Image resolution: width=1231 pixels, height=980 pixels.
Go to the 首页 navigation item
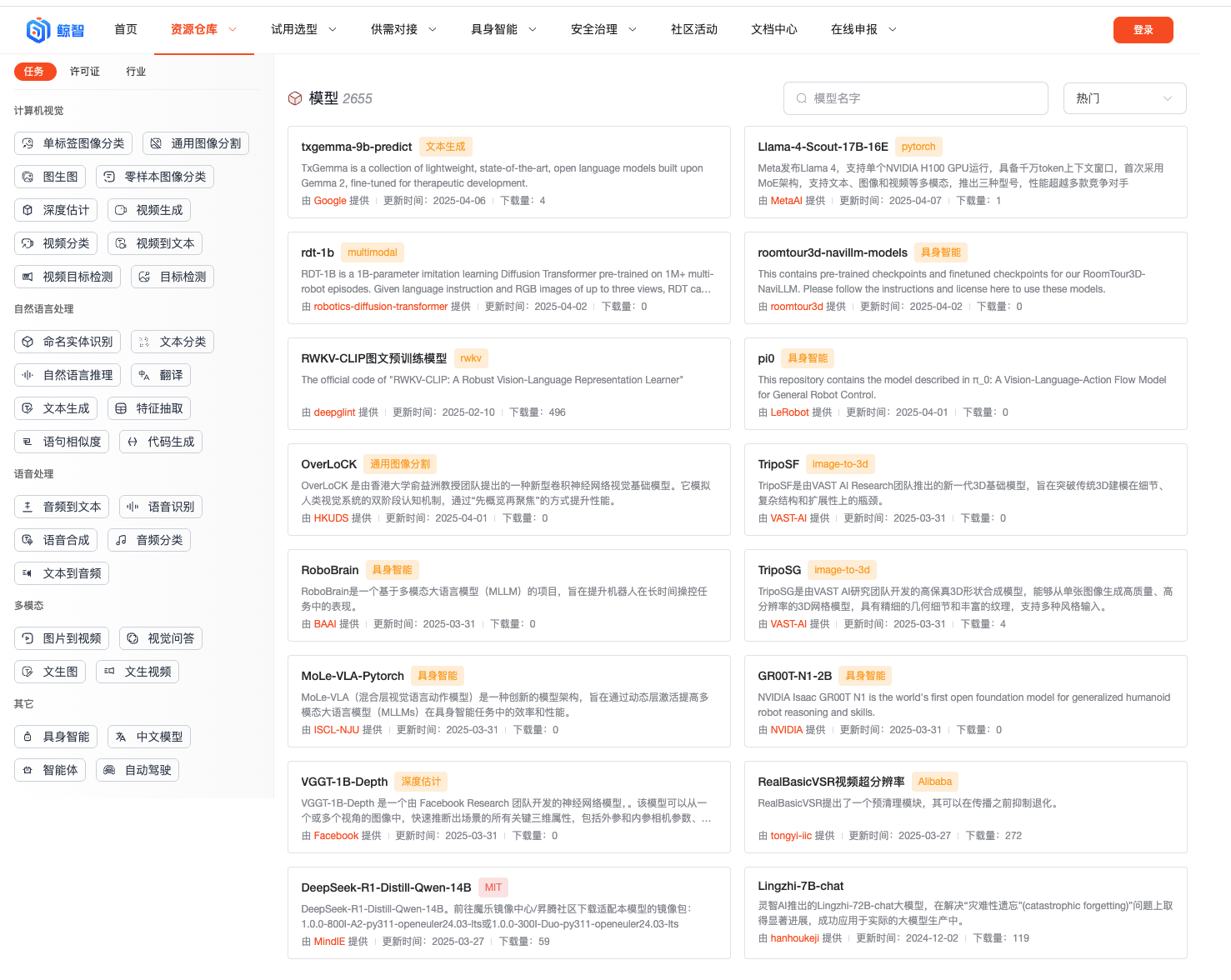coord(126,29)
